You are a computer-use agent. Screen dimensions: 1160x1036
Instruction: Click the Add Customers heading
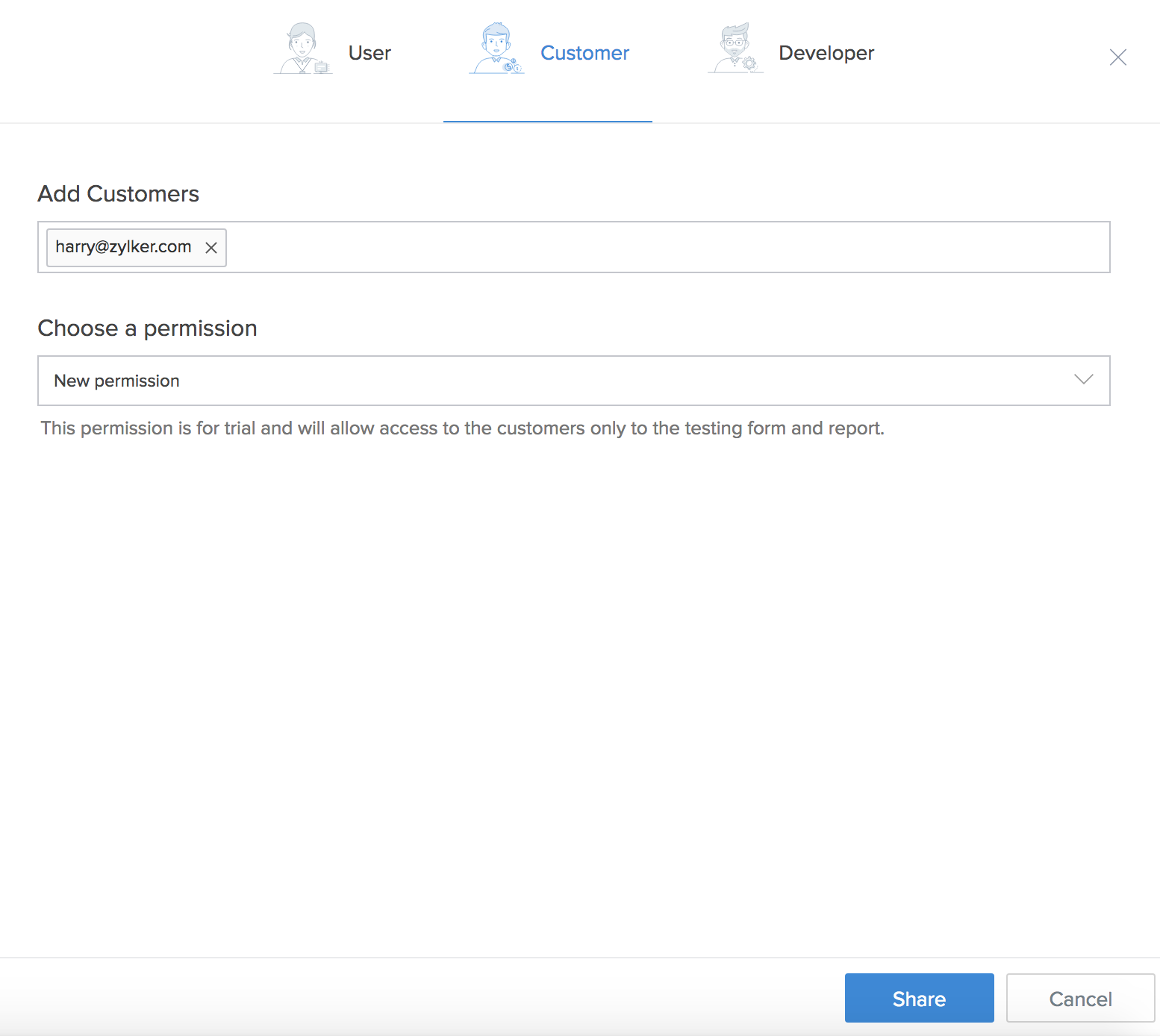coord(119,194)
